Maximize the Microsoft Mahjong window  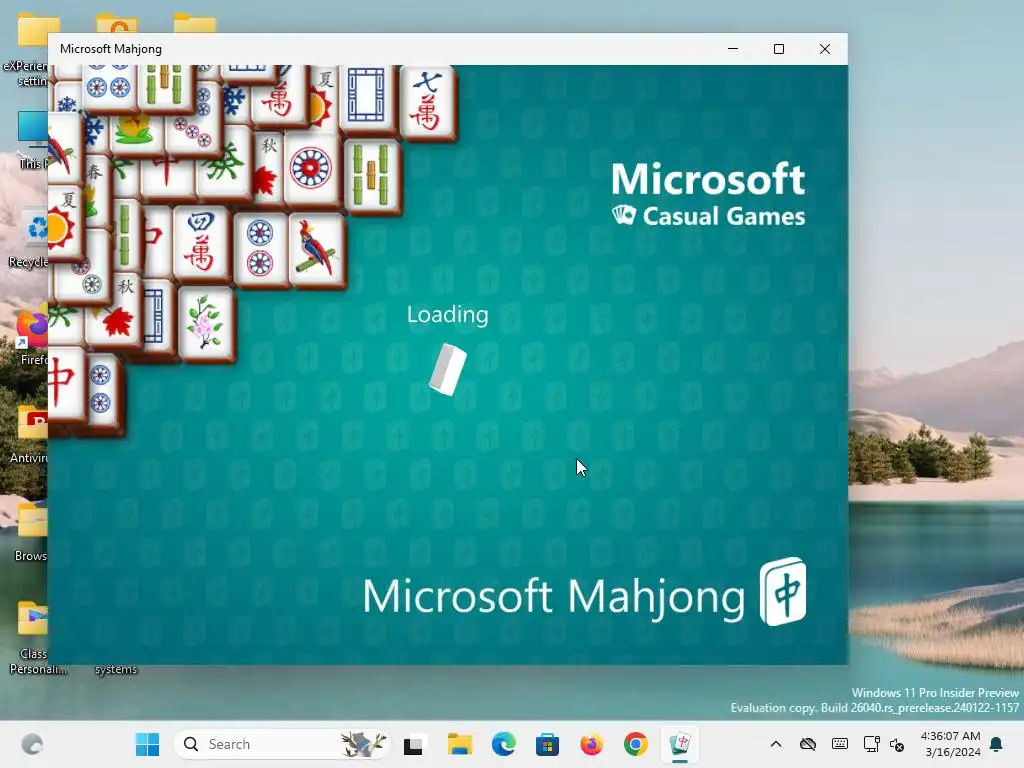778,49
